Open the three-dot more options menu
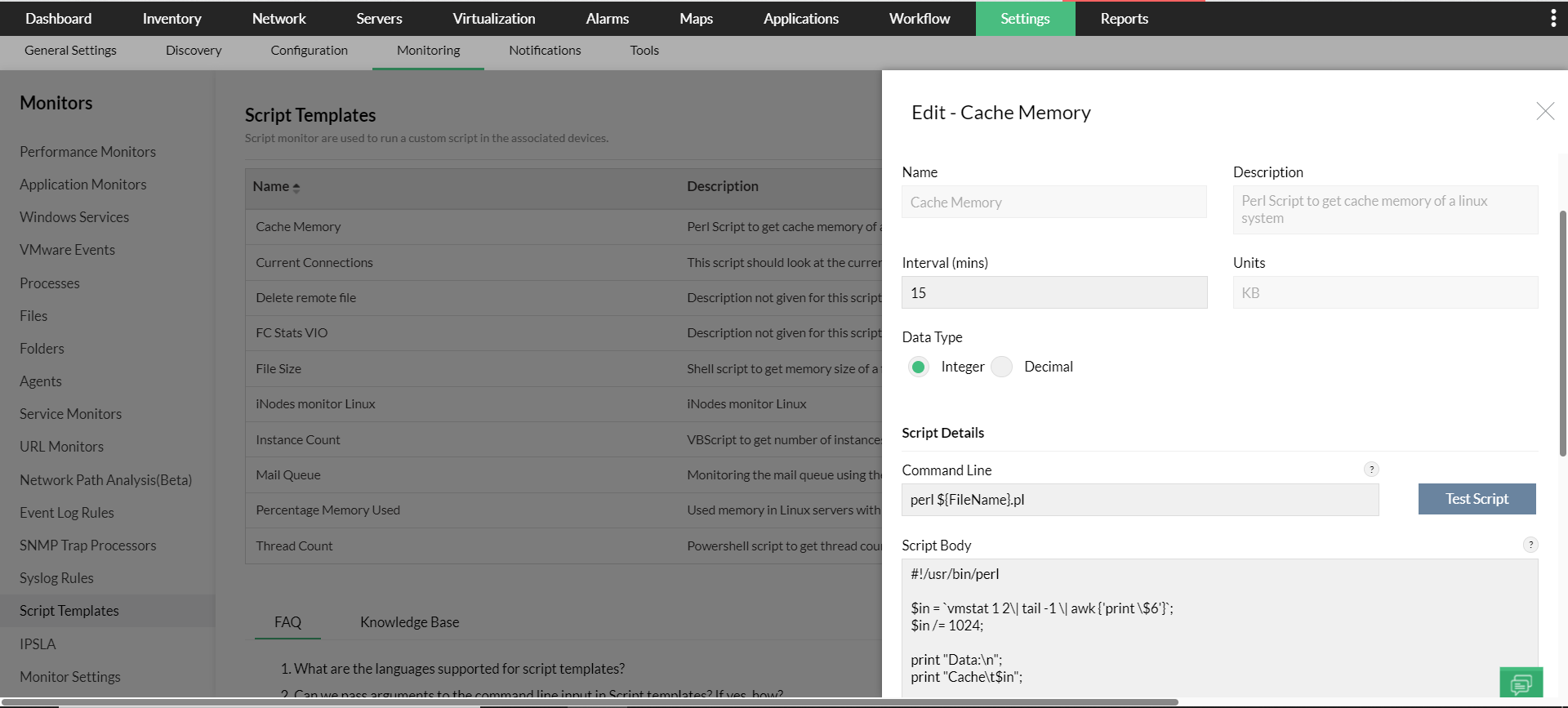The height and width of the screenshot is (708, 1568). pyautogui.click(x=1552, y=19)
